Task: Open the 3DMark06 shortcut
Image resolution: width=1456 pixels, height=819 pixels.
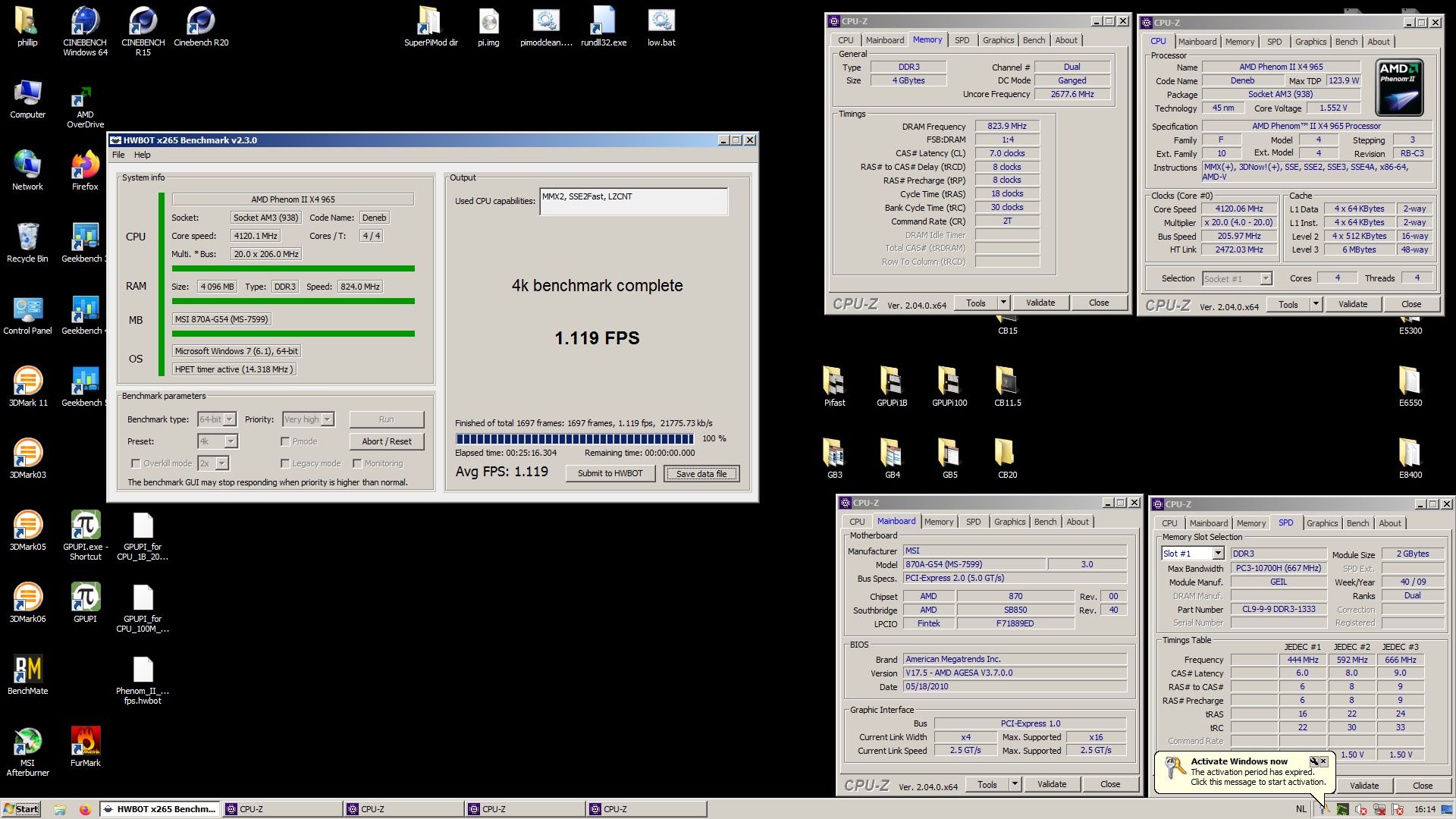Action: pyautogui.click(x=27, y=602)
